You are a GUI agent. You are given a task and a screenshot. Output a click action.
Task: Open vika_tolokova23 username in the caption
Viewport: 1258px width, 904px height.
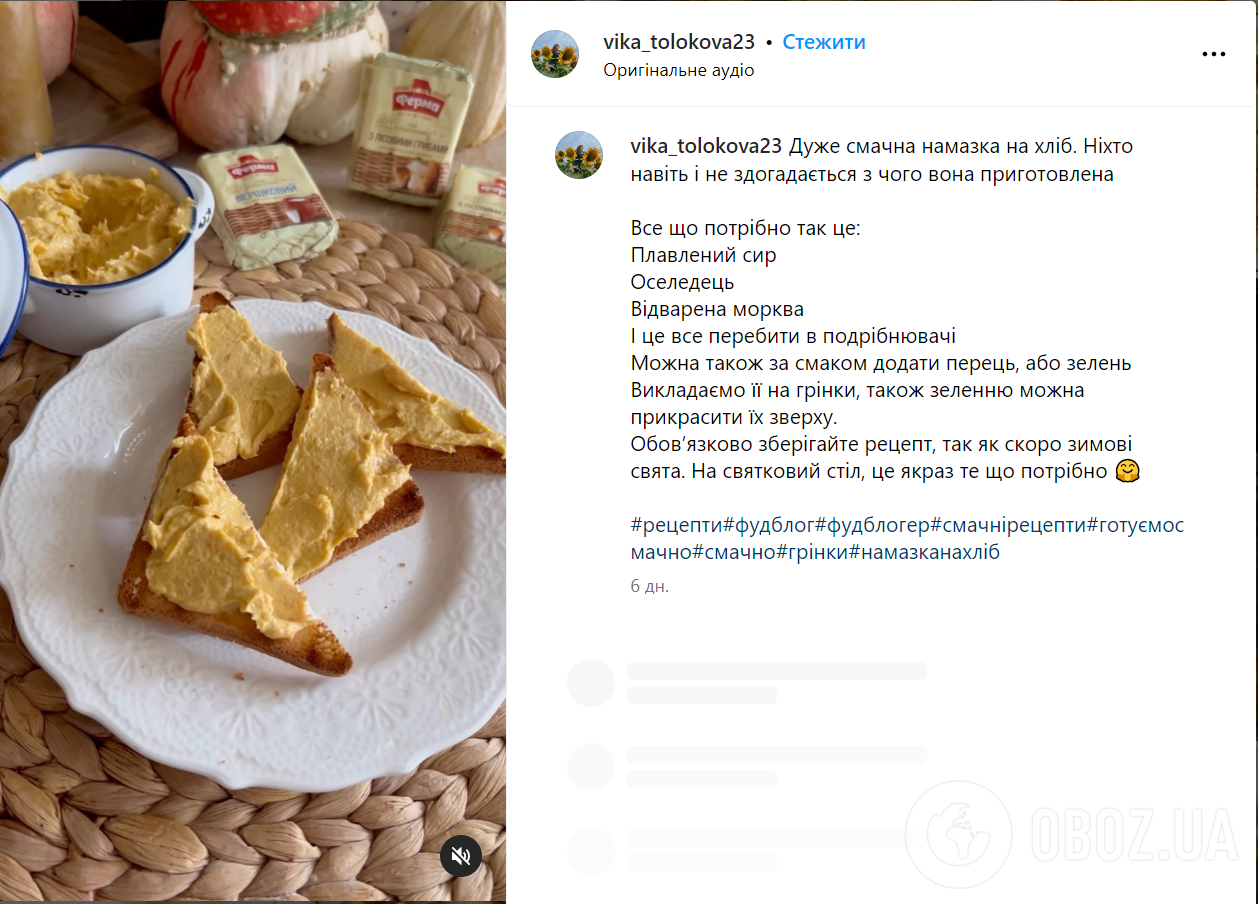[706, 146]
